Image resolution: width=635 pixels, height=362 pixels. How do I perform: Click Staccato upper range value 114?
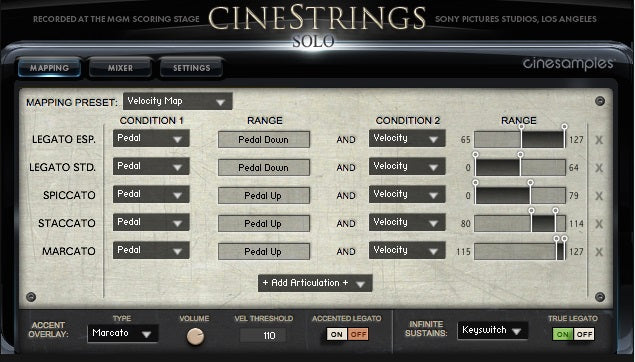576,224
